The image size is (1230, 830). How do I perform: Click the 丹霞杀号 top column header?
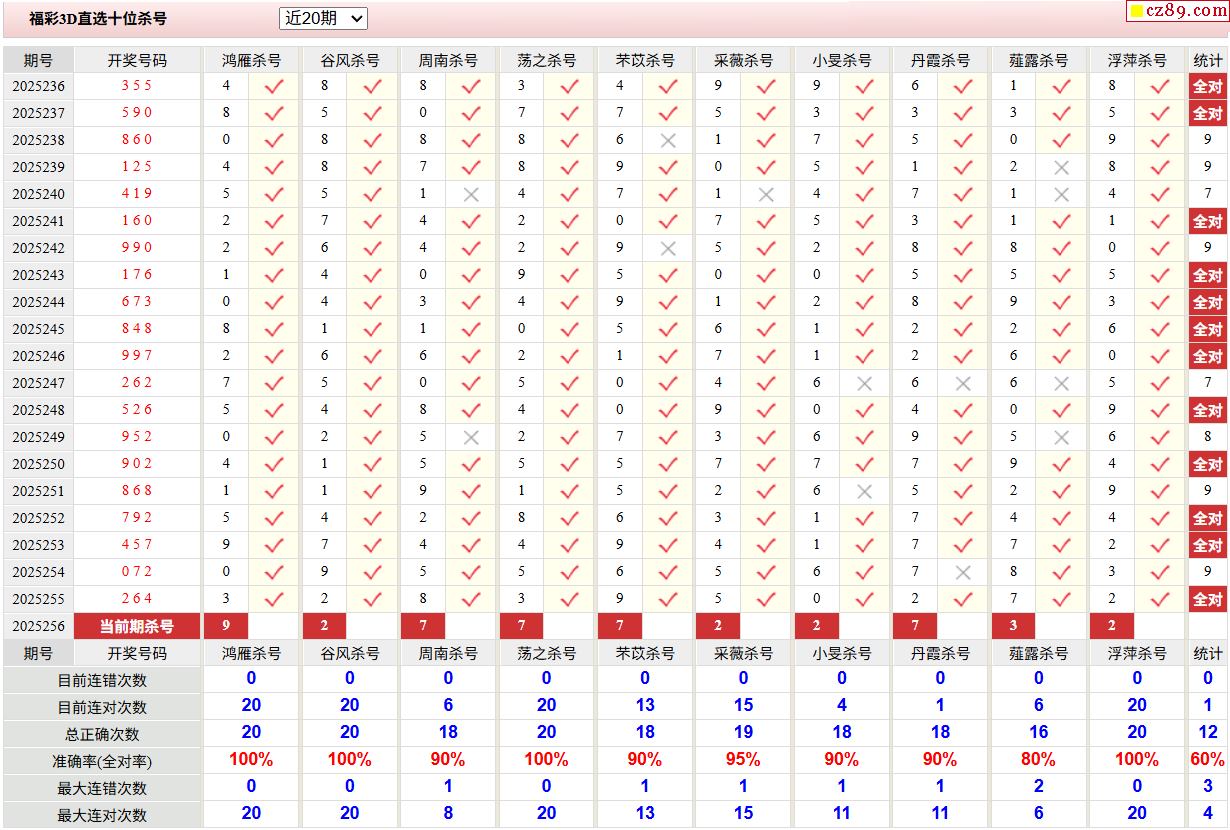940,60
